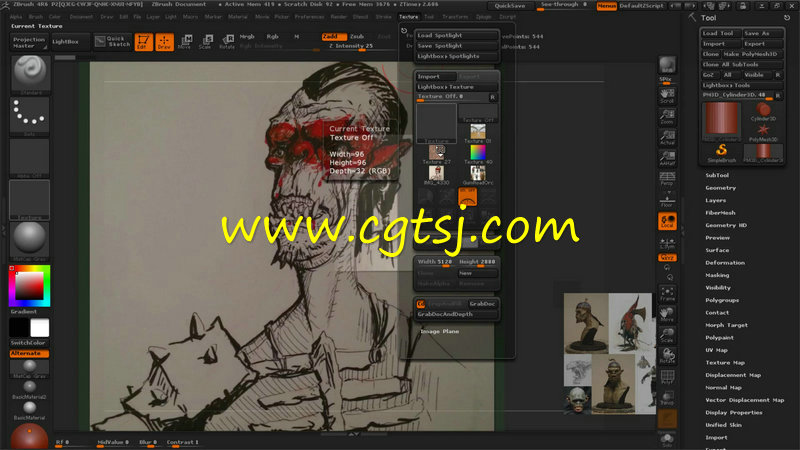The height and width of the screenshot is (450, 800).
Task: Click the GrabDoc button
Action: [x=482, y=304]
